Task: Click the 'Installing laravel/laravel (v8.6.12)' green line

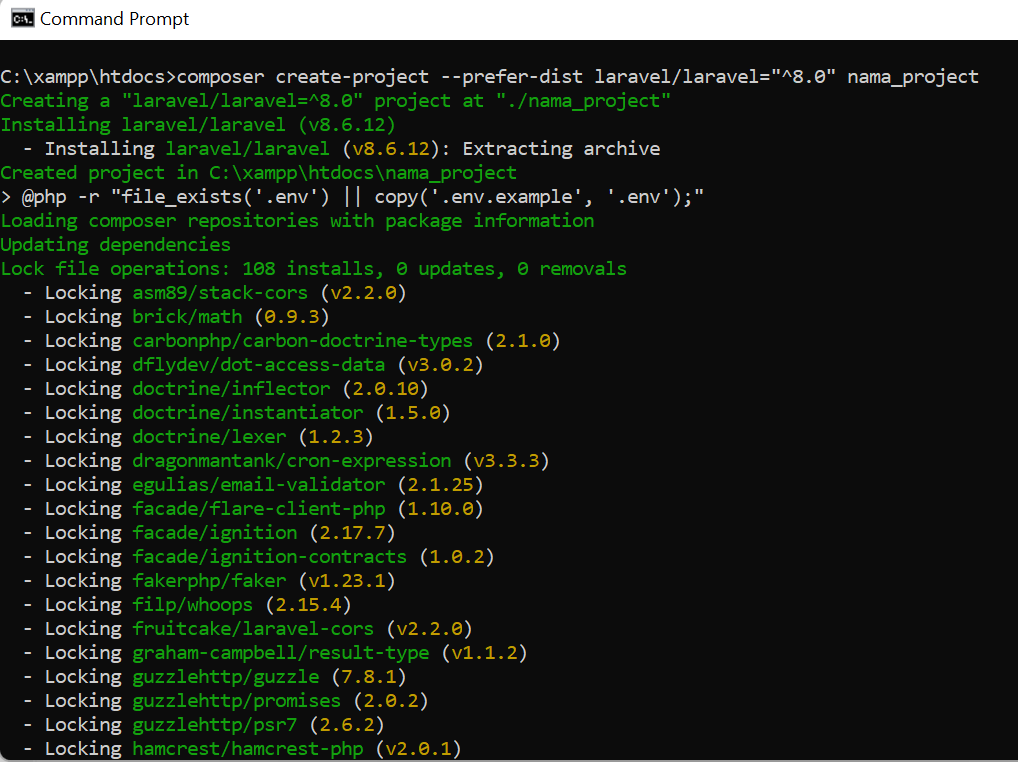Action: (198, 125)
